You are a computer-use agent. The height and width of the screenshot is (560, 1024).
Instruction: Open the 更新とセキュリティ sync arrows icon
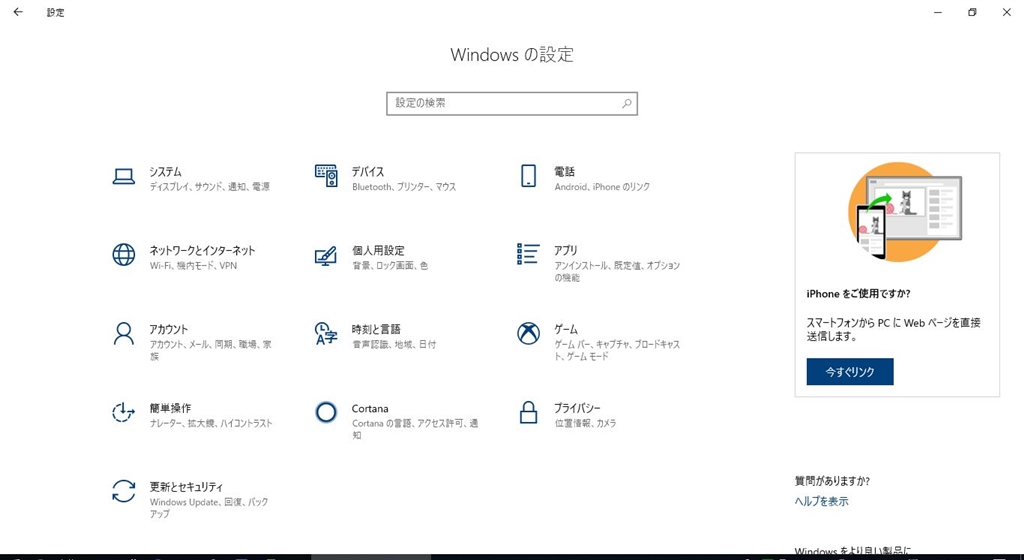123,491
